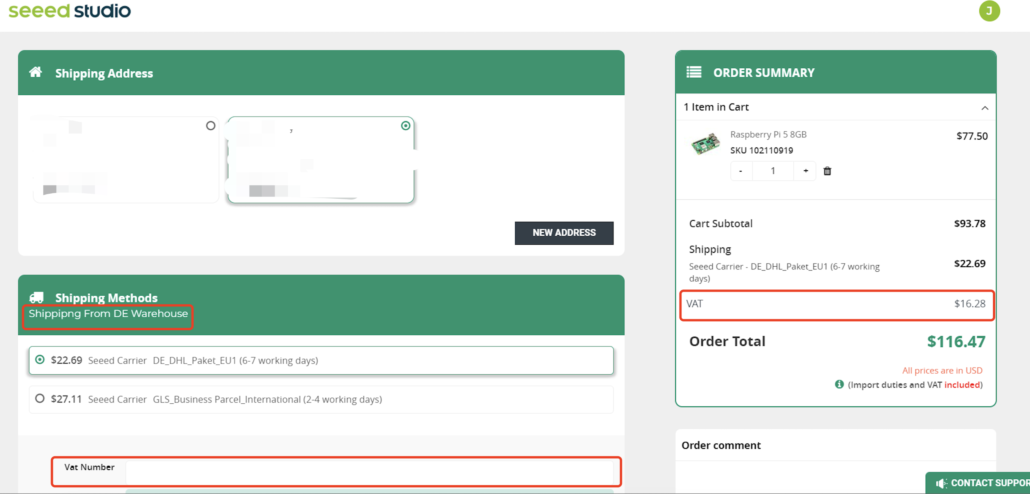Increase item quantity with plus button
The width and height of the screenshot is (1030, 494).
tap(806, 171)
